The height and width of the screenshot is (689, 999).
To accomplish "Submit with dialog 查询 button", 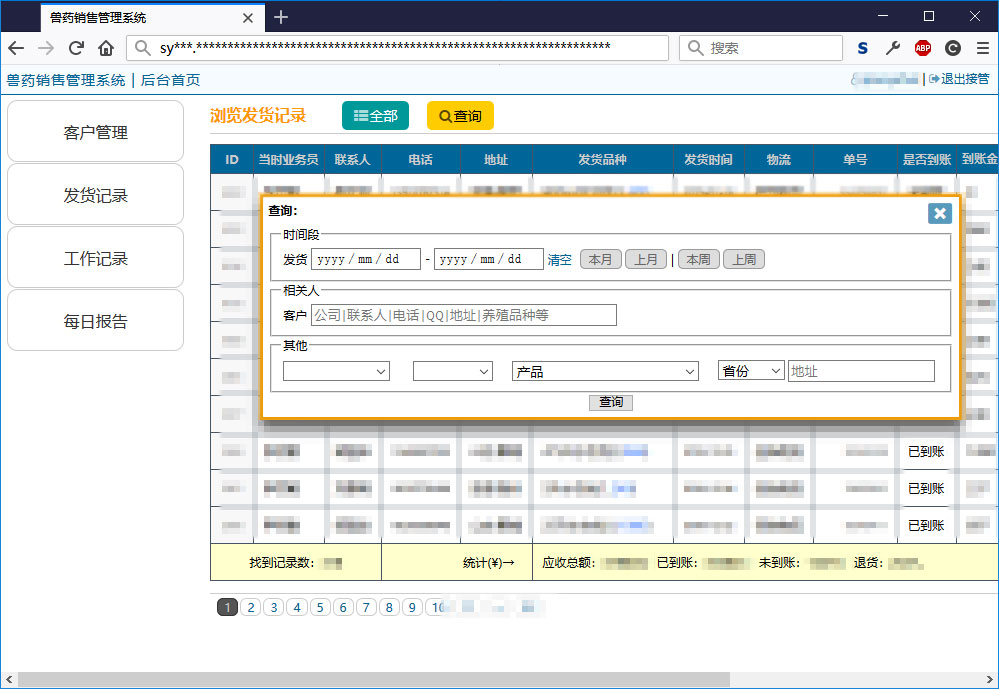I will [611, 402].
